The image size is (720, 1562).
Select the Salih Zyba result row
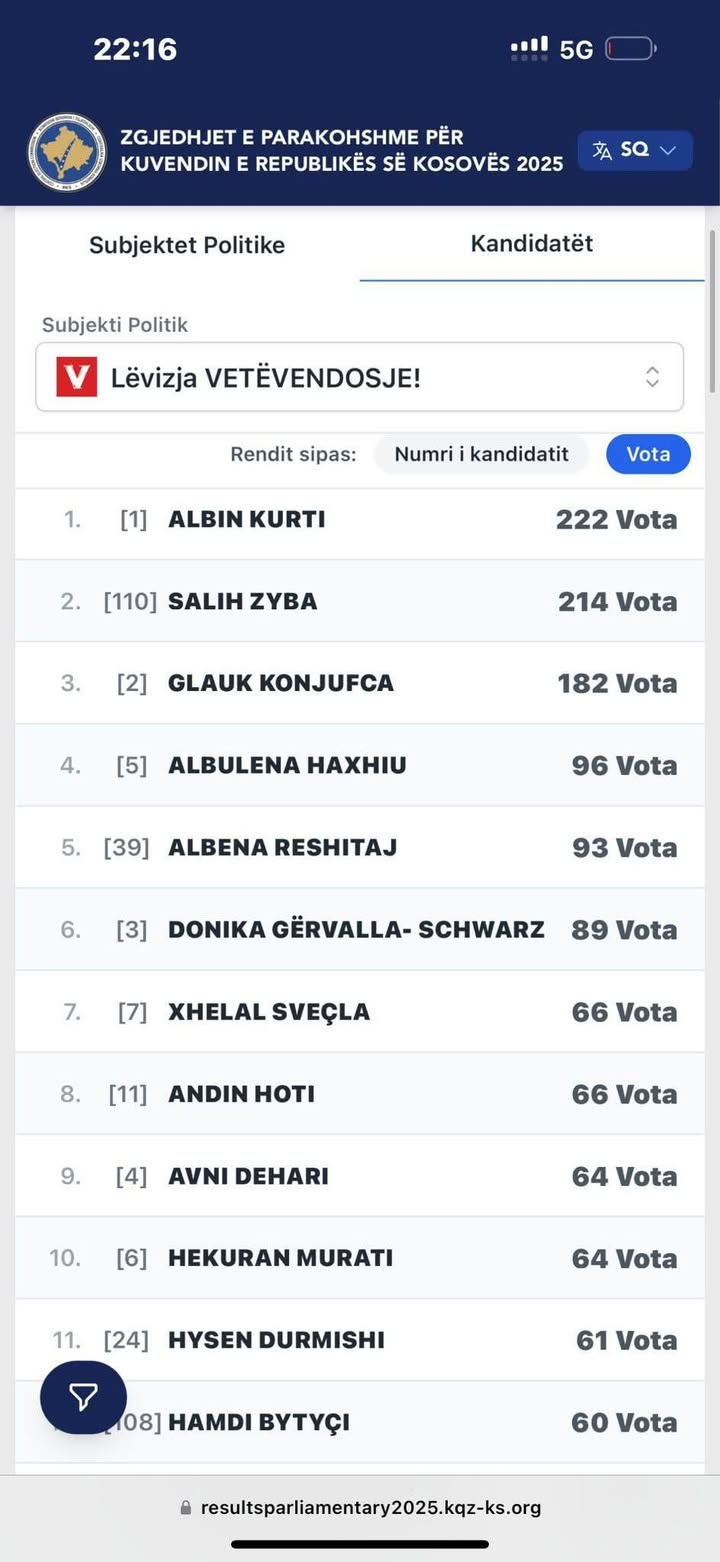coord(359,602)
